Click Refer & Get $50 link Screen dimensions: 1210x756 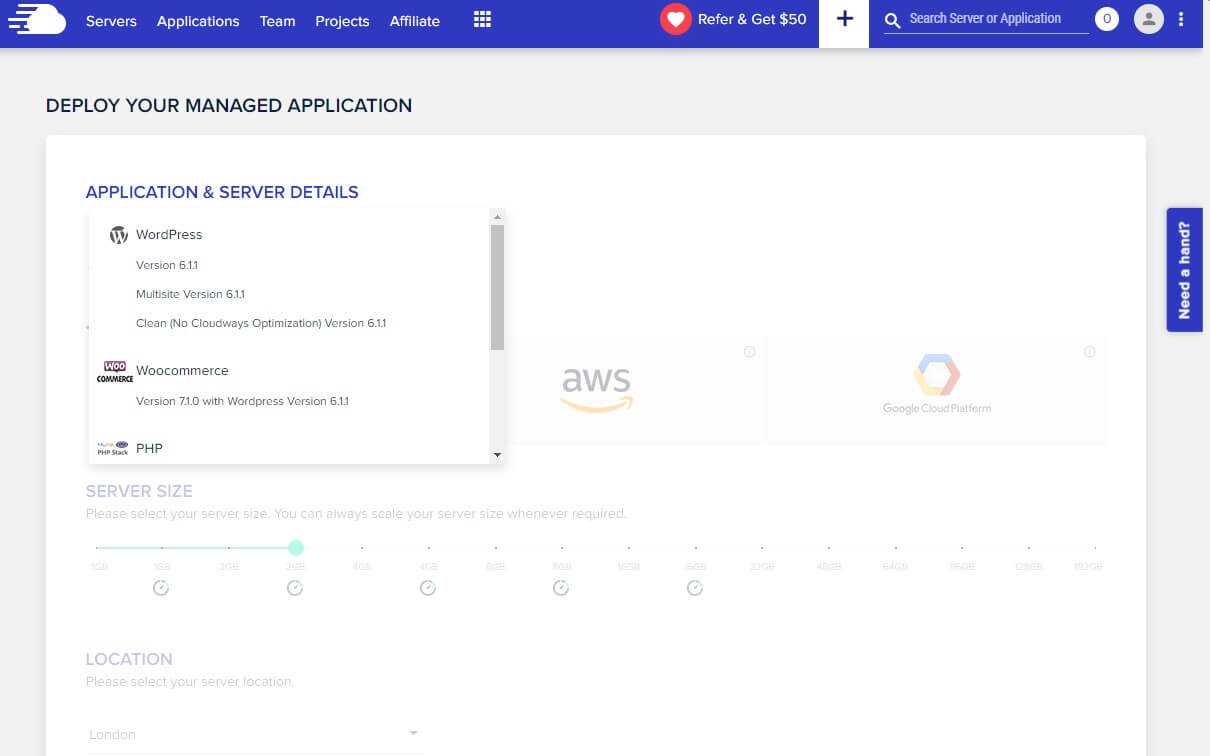point(752,19)
